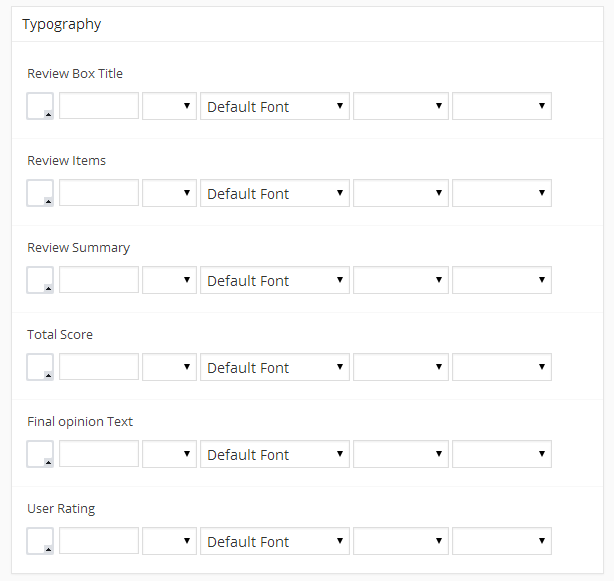Open Default Font dropdown for User Rating
Screen dimensions: 614x581
[x=275, y=541]
